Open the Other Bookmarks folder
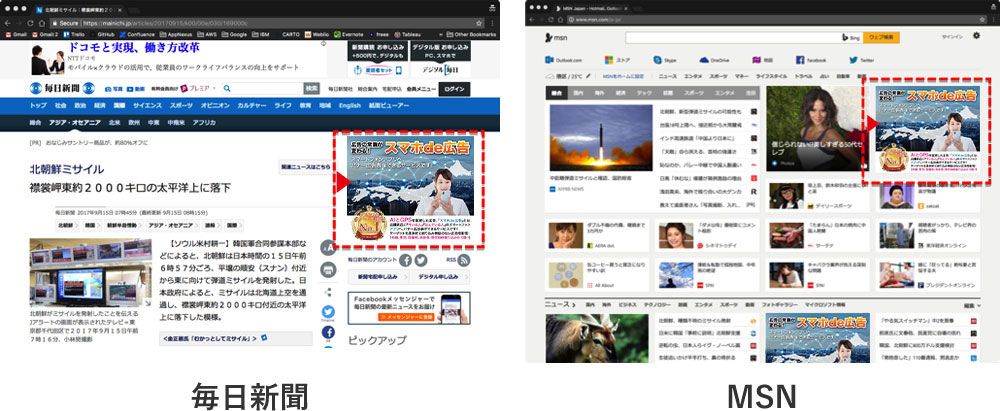This screenshot has width=1000, height=411. pyautogui.click(x=466, y=33)
